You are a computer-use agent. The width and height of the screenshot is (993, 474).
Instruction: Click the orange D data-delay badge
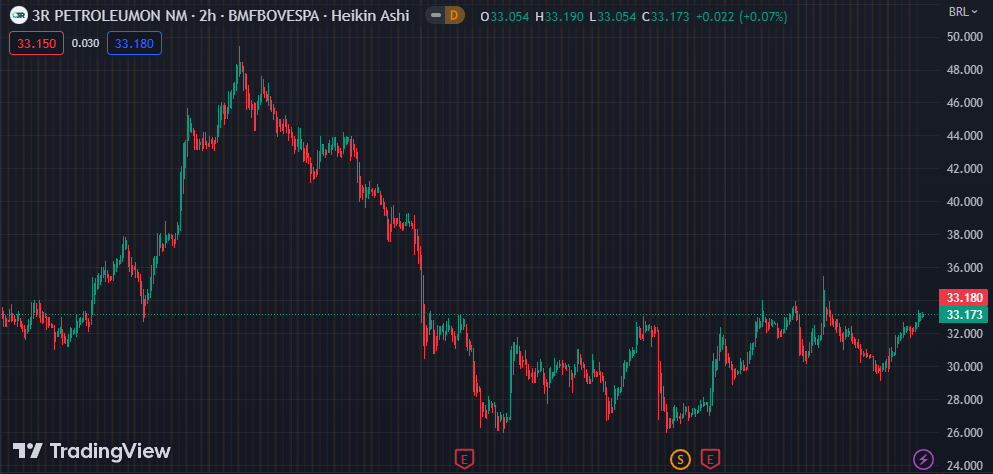click(x=453, y=16)
